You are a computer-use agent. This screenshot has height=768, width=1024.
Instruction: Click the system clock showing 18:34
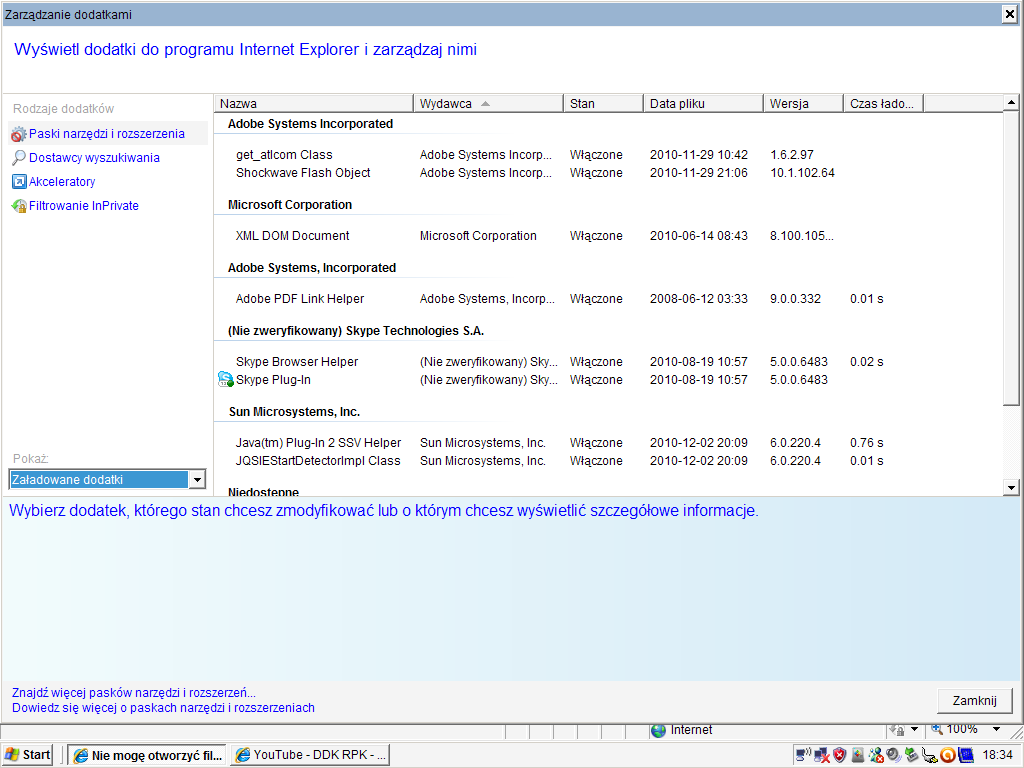coord(997,755)
